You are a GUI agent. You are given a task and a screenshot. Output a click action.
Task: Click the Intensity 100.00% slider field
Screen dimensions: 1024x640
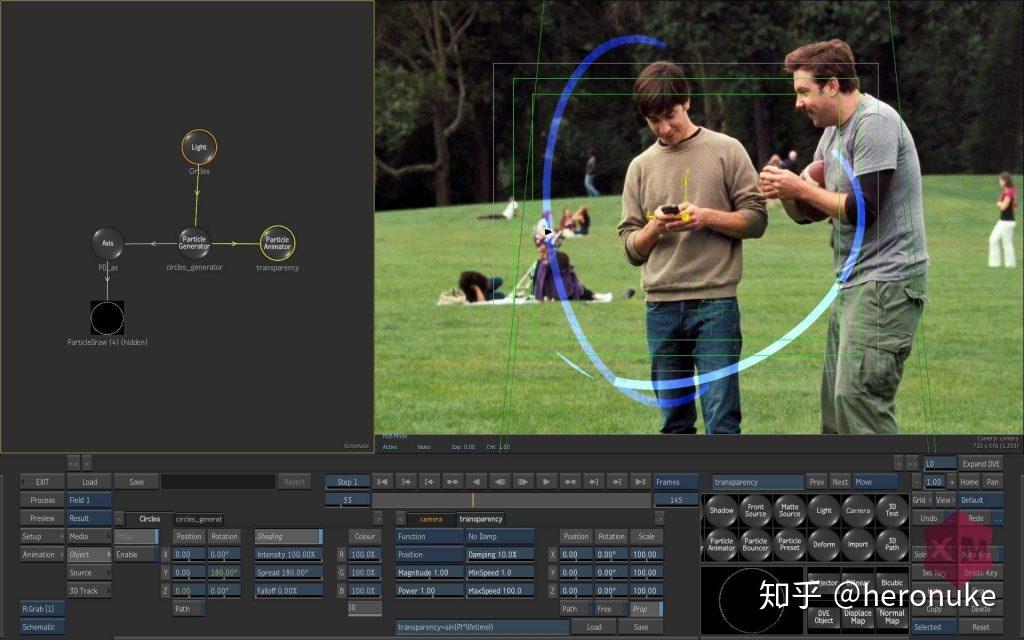coord(288,554)
